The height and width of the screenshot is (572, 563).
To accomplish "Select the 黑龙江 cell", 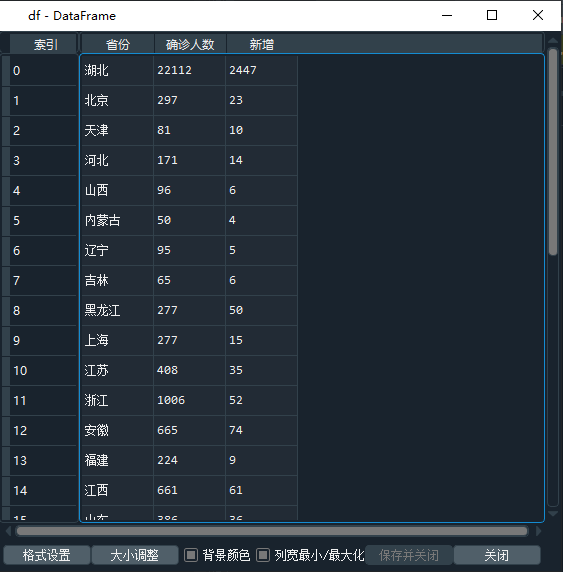I will pos(117,310).
